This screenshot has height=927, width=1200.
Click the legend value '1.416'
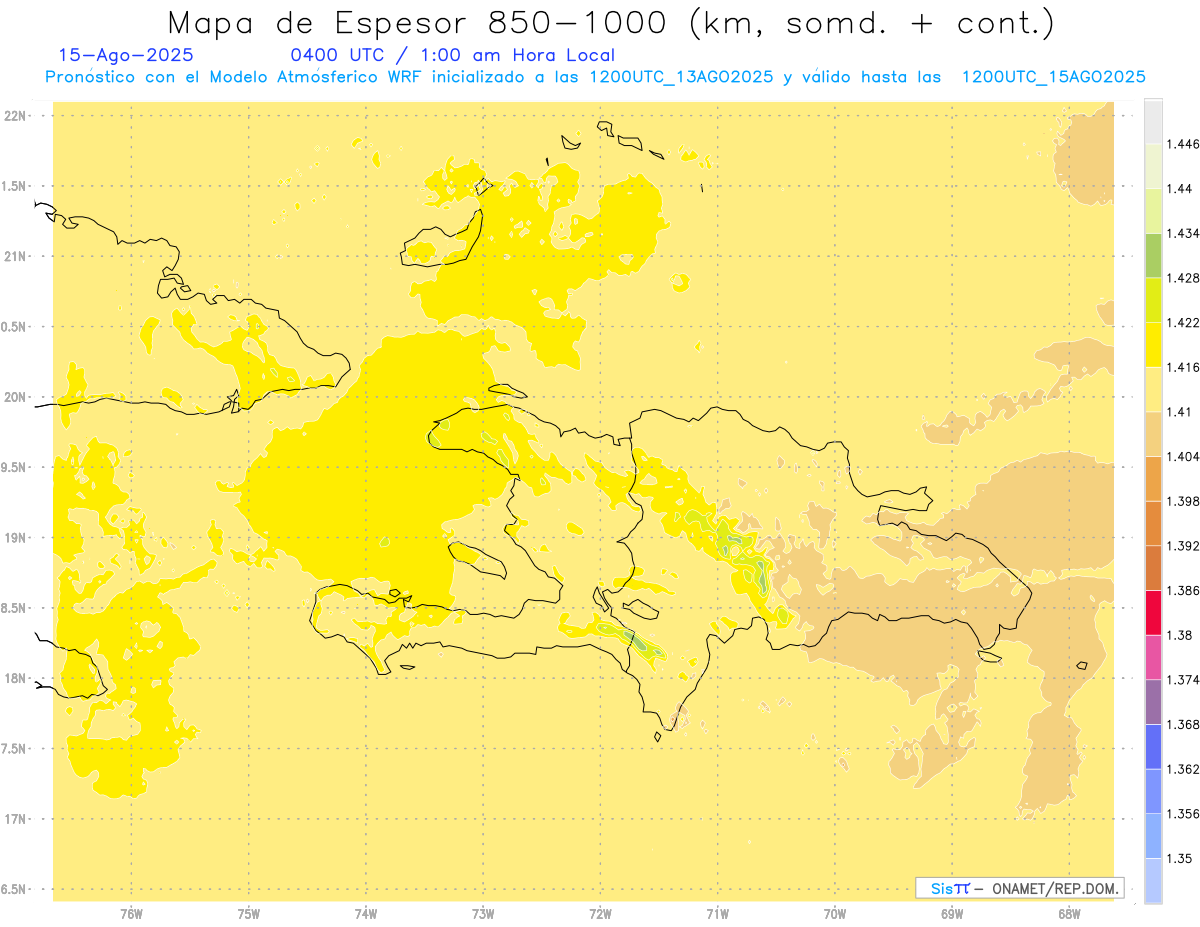point(1182,367)
